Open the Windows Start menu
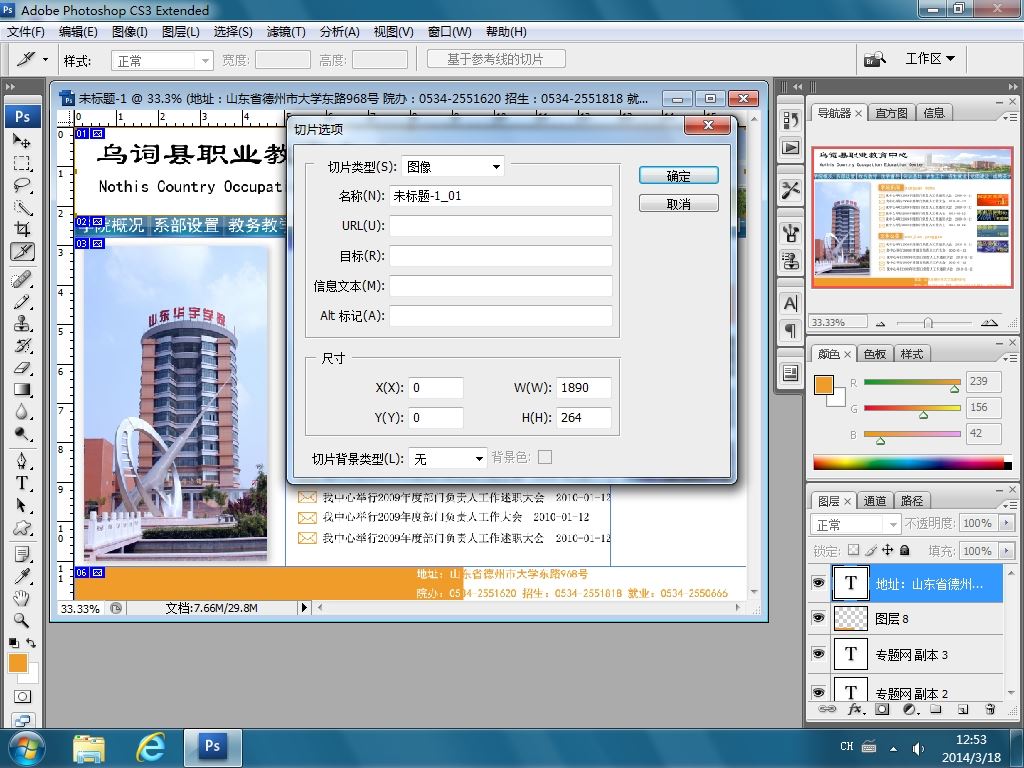 (26, 748)
